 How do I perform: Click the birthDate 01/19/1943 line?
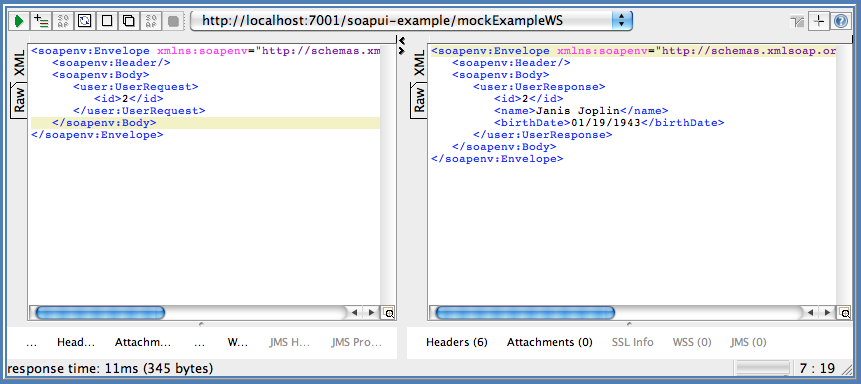tap(609, 123)
